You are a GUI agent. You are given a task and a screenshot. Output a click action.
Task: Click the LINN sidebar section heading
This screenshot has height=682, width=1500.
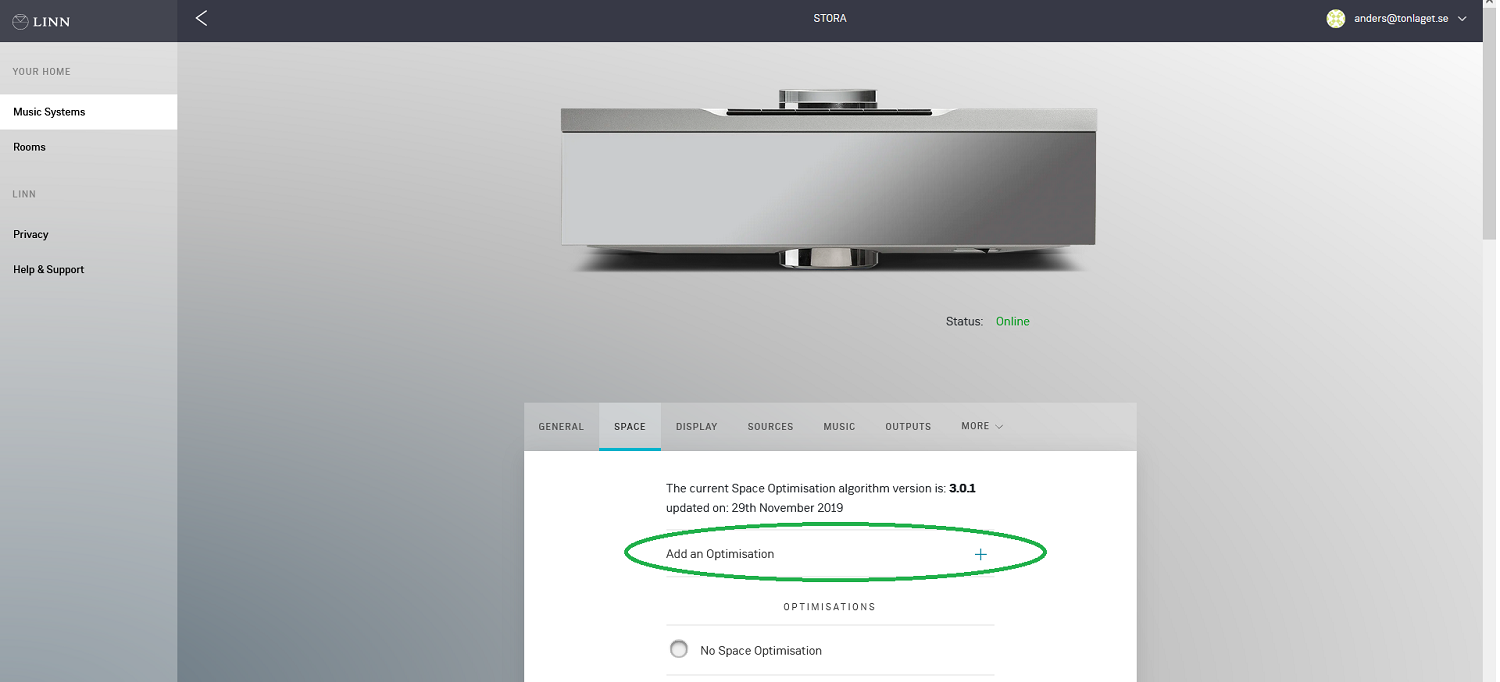[x=24, y=194]
